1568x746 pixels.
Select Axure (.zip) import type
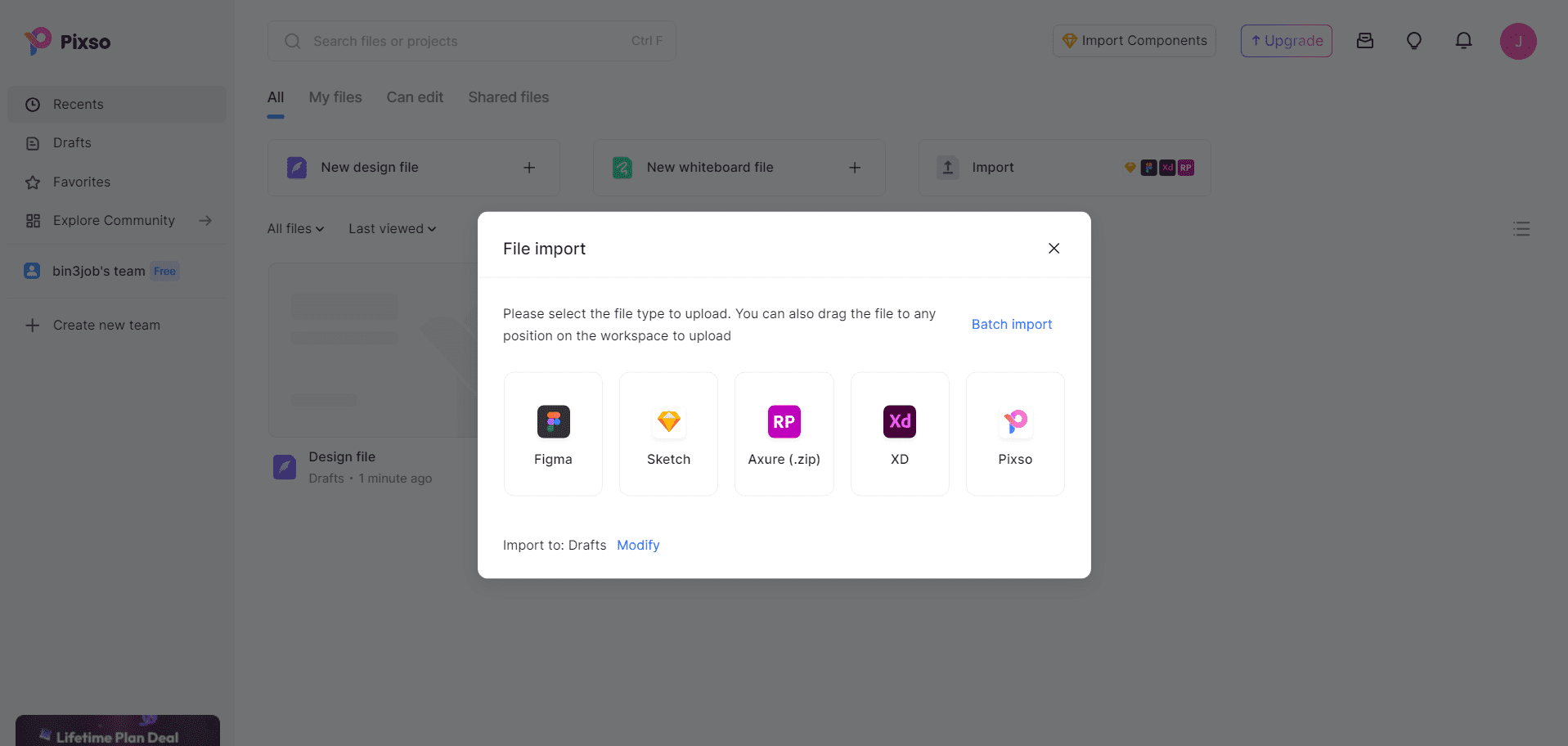pos(784,434)
